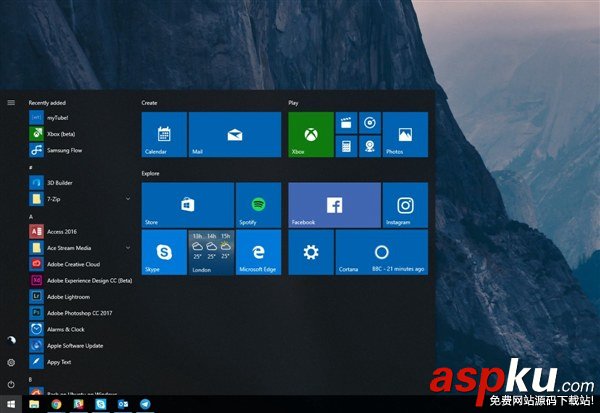
Task: Select the 'Explore' tile group title
Action: 150,173
